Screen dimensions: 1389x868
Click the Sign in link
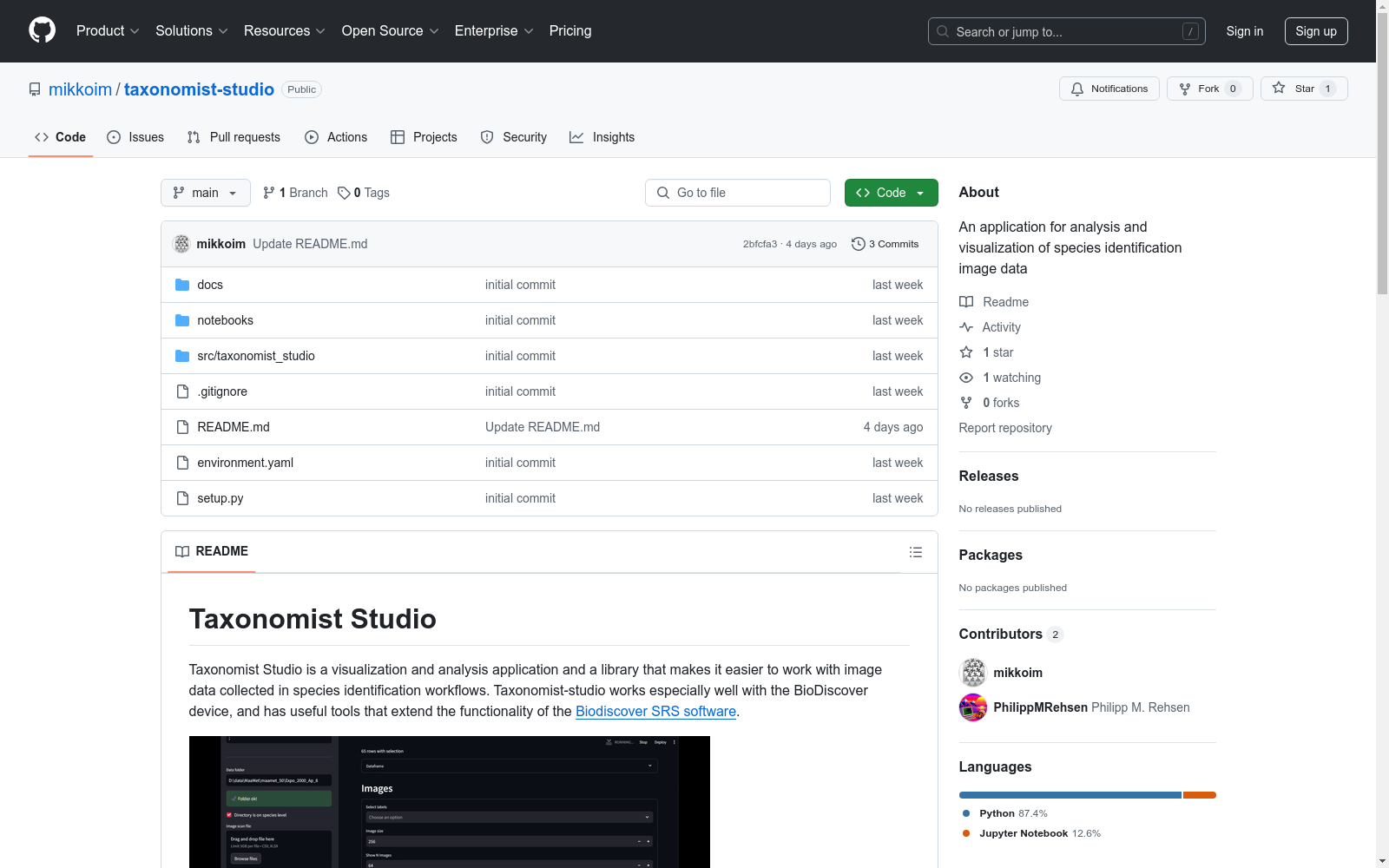(x=1245, y=31)
